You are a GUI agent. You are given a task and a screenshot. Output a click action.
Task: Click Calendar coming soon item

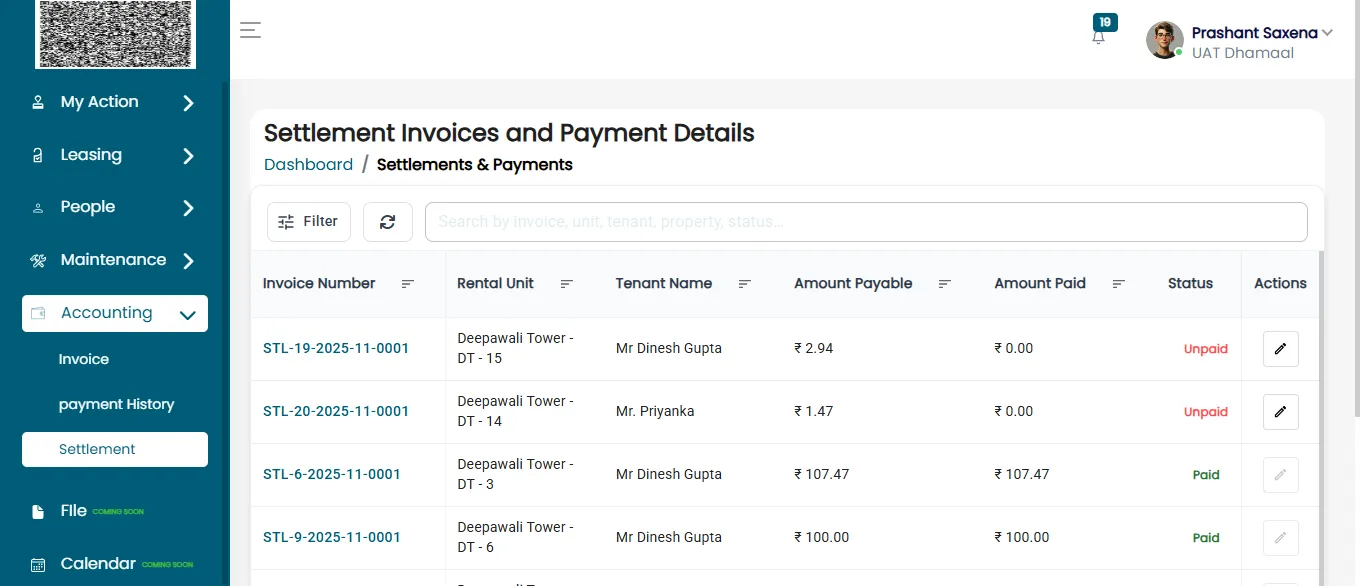point(126,564)
